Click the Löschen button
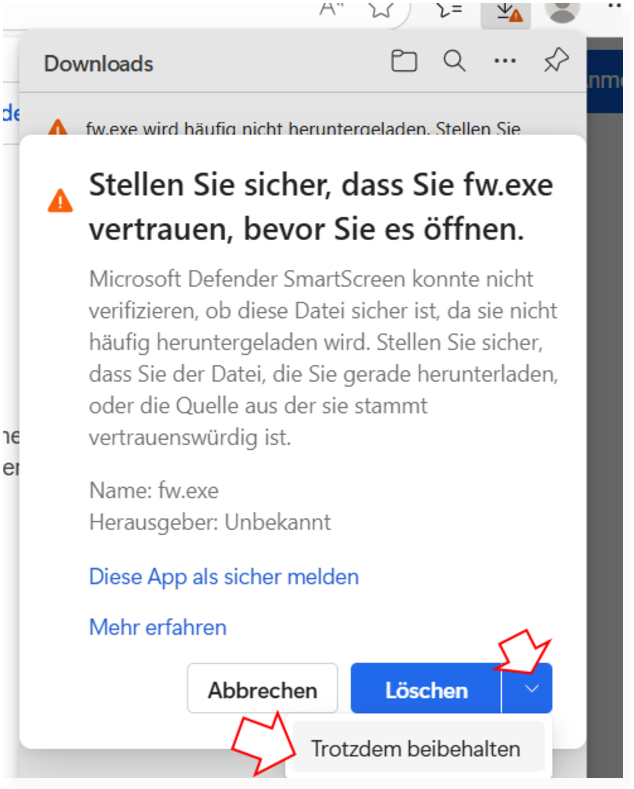 click(426, 690)
